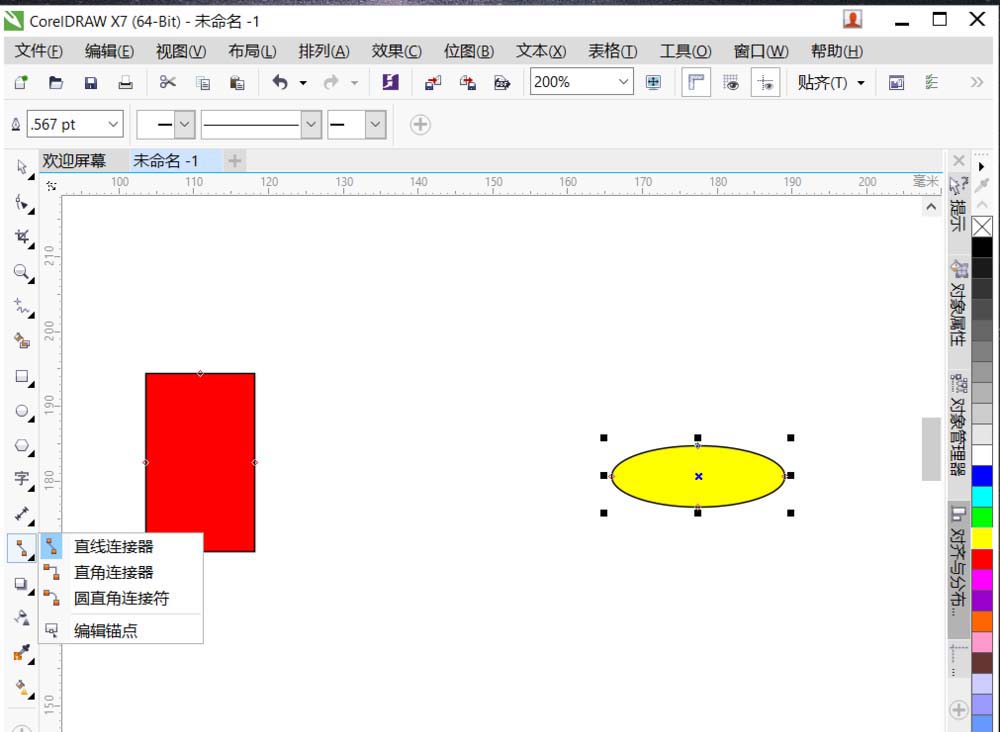The width and height of the screenshot is (1000, 732).
Task: Choose 直线连接器 from flyout
Action: (121, 546)
